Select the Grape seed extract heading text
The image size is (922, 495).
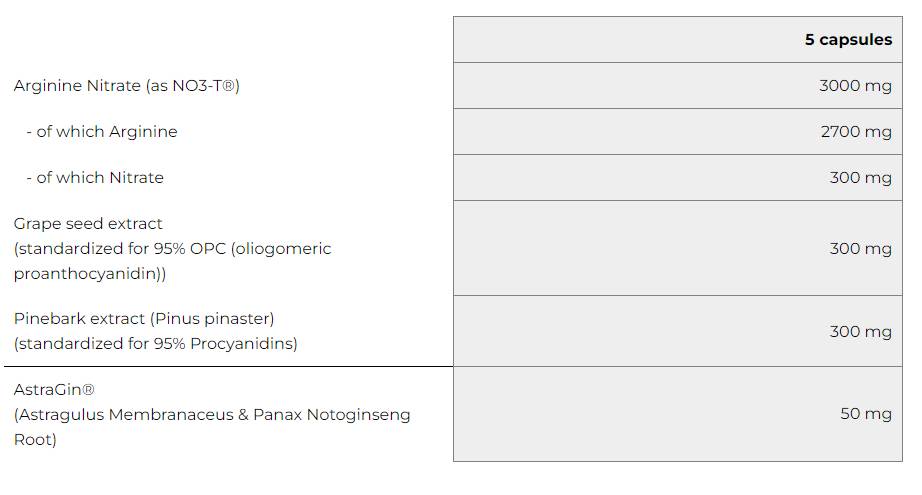point(88,224)
